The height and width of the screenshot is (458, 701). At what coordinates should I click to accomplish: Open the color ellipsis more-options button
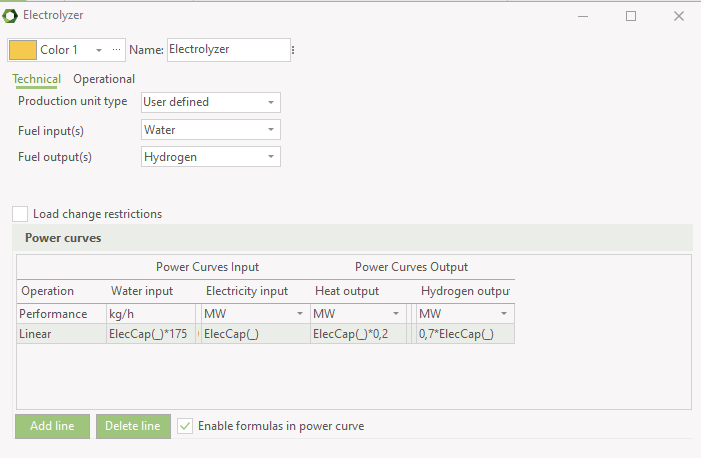(x=116, y=50)
